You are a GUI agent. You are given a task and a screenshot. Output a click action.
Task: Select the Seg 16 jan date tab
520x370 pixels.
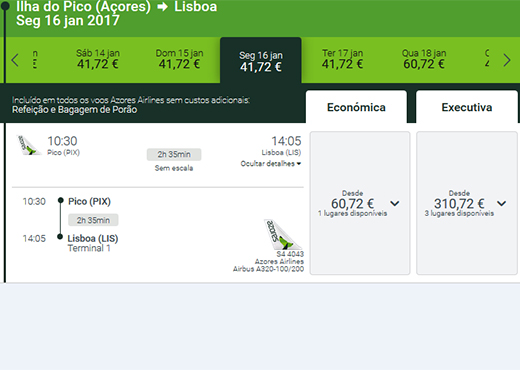[261, 61]
